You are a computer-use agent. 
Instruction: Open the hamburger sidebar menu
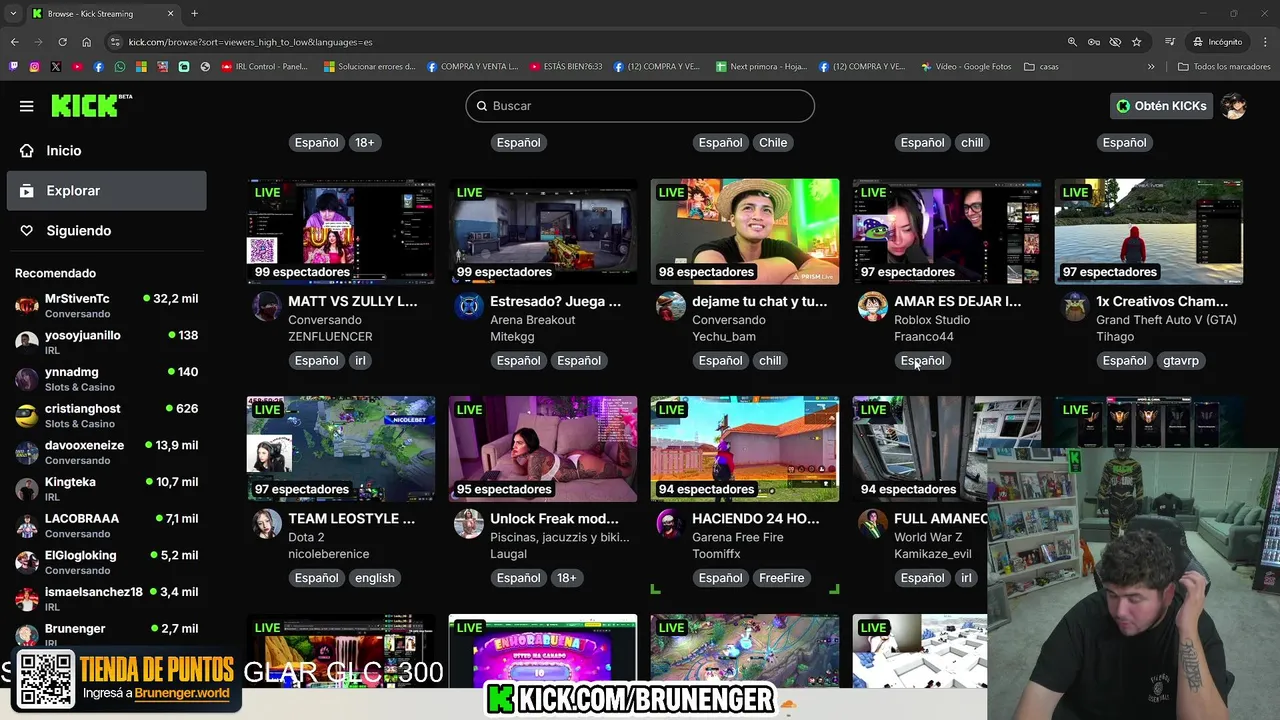pos(27,106)
